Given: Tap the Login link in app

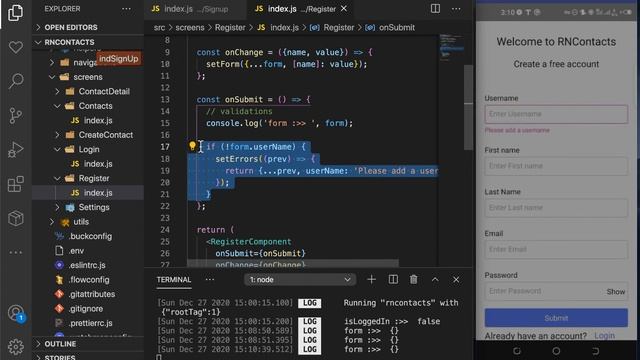Looking at the screenshot, I should tap(604, 336).
